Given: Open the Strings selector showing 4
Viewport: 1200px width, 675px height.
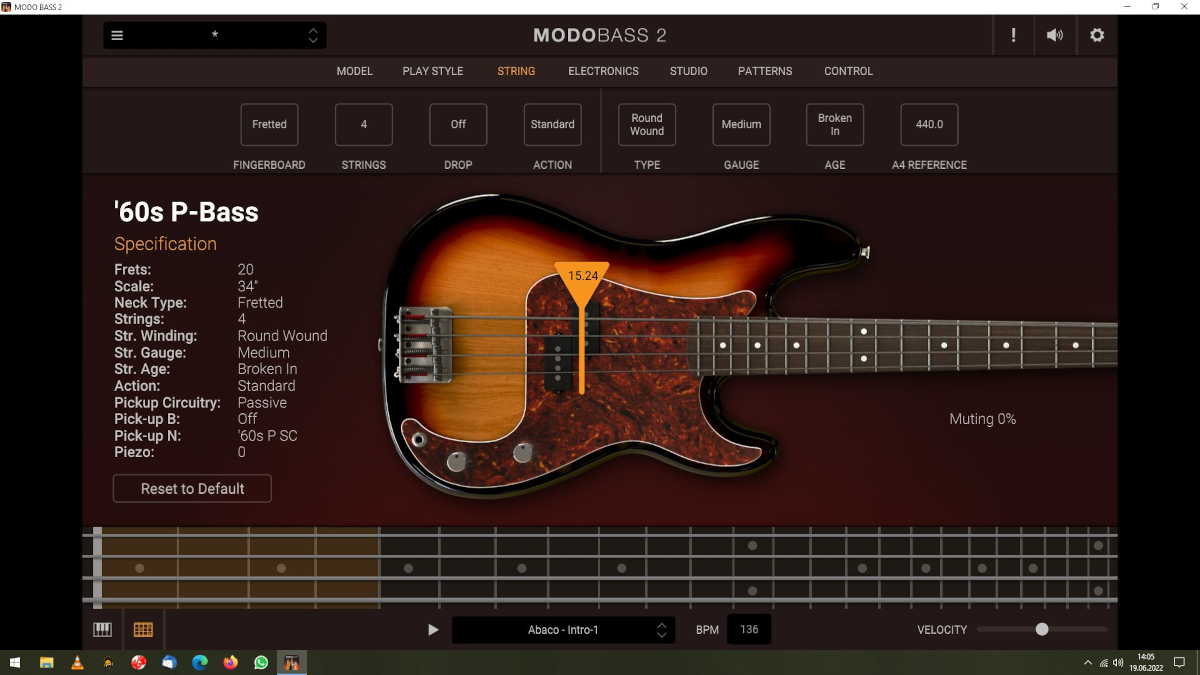Looking at the screenshot, I should tap(364, 125).
